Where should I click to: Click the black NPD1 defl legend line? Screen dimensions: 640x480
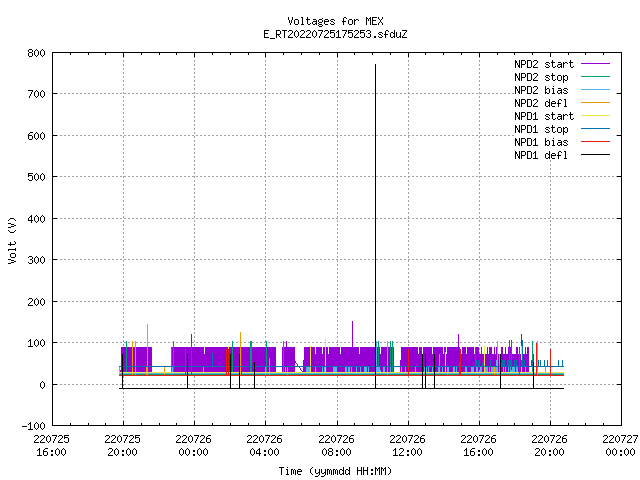point(595,155)
